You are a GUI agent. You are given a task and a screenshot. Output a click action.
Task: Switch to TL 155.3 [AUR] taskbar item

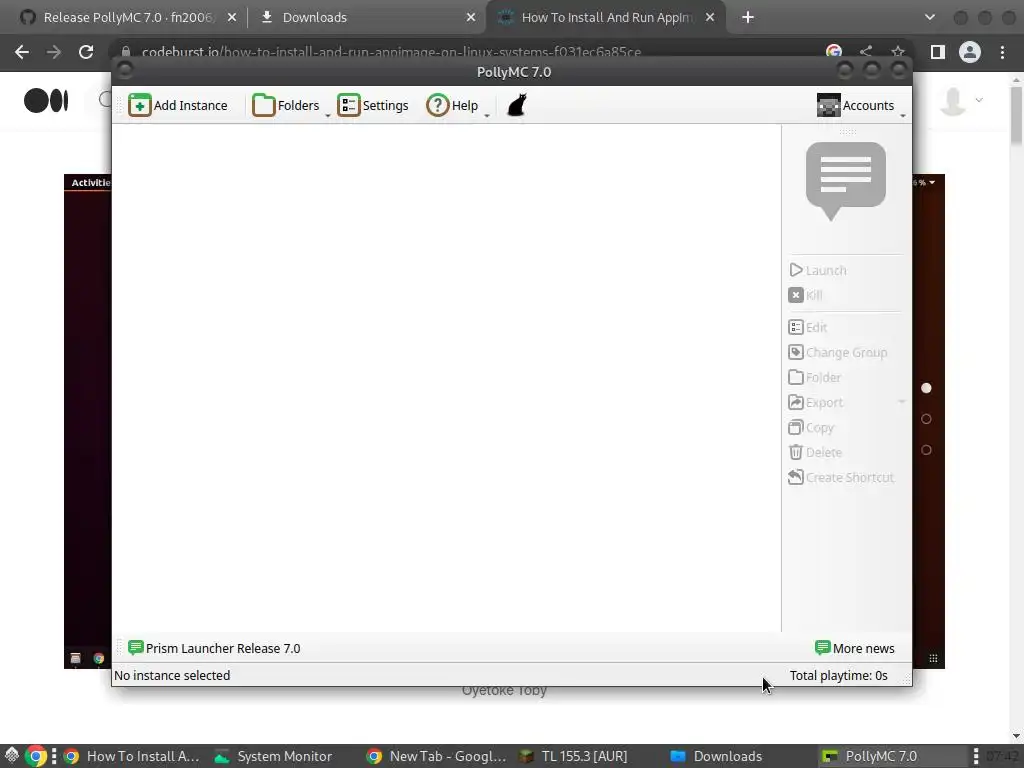point(573,756)
